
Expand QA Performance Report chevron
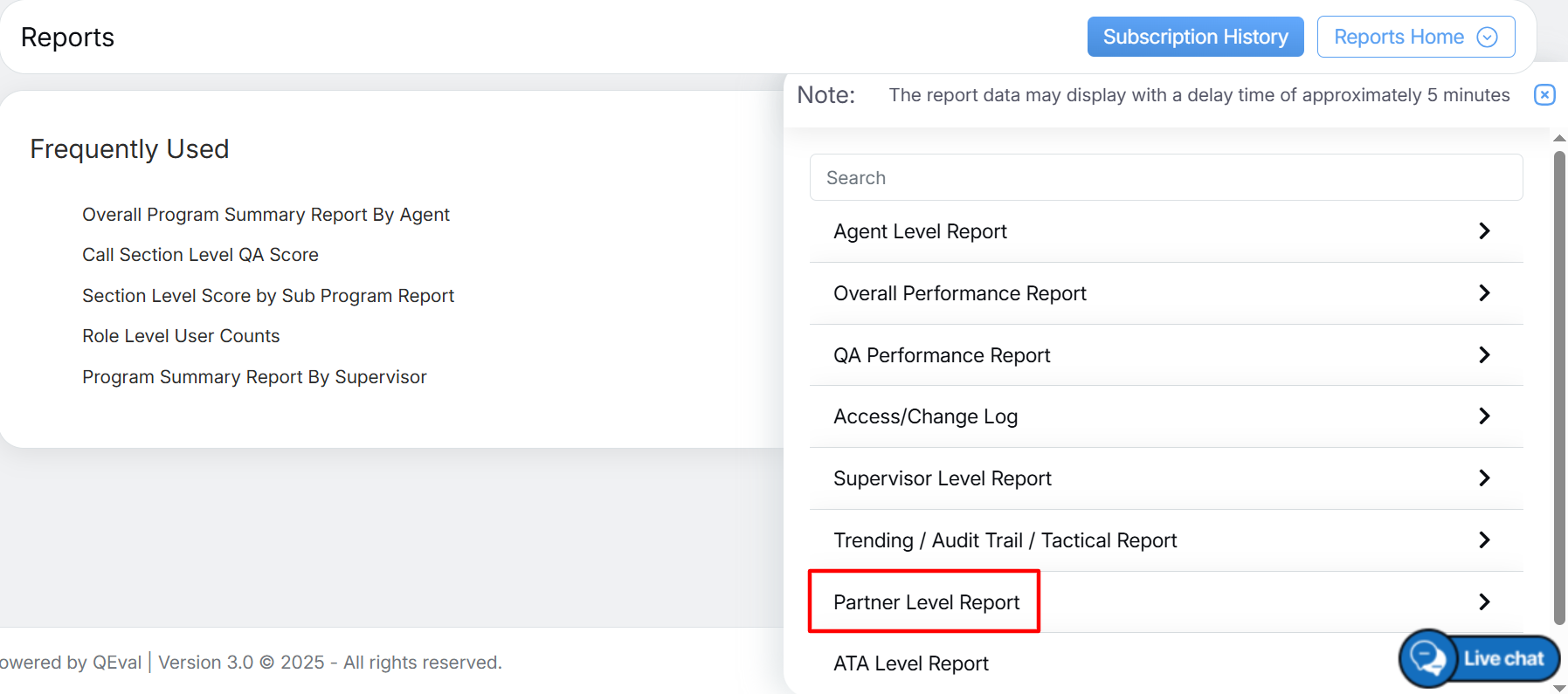(x=1483, y=355)
